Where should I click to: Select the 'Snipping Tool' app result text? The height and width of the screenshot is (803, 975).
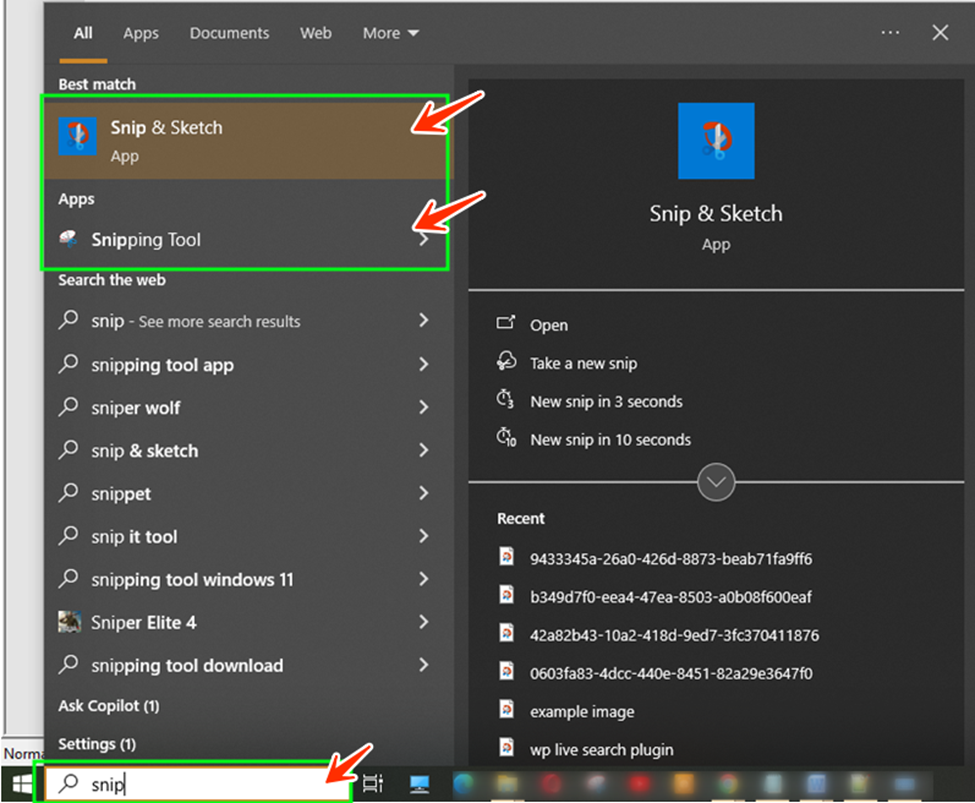point(146,240)
